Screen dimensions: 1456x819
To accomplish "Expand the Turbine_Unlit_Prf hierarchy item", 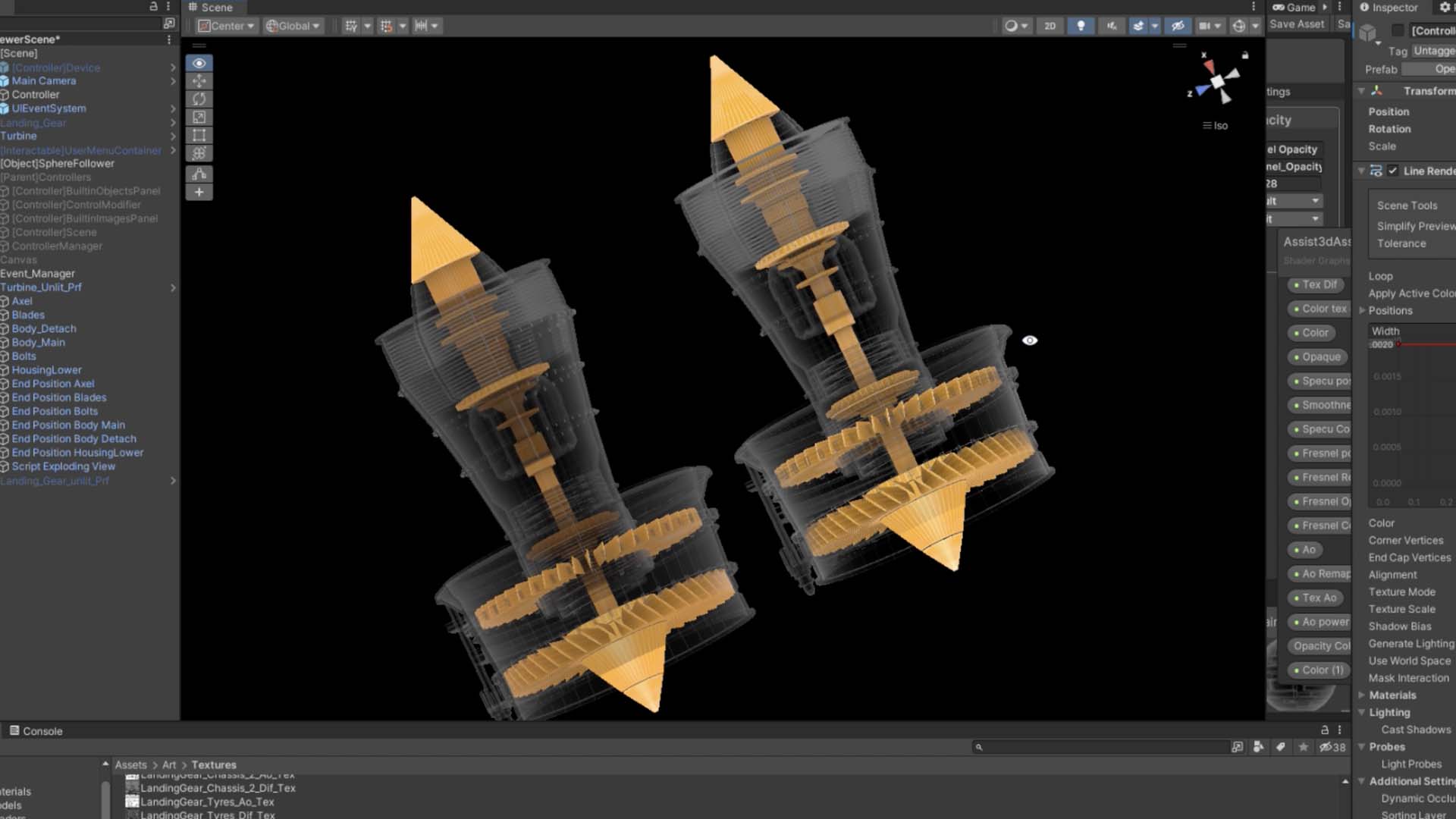I will point(173,287).
